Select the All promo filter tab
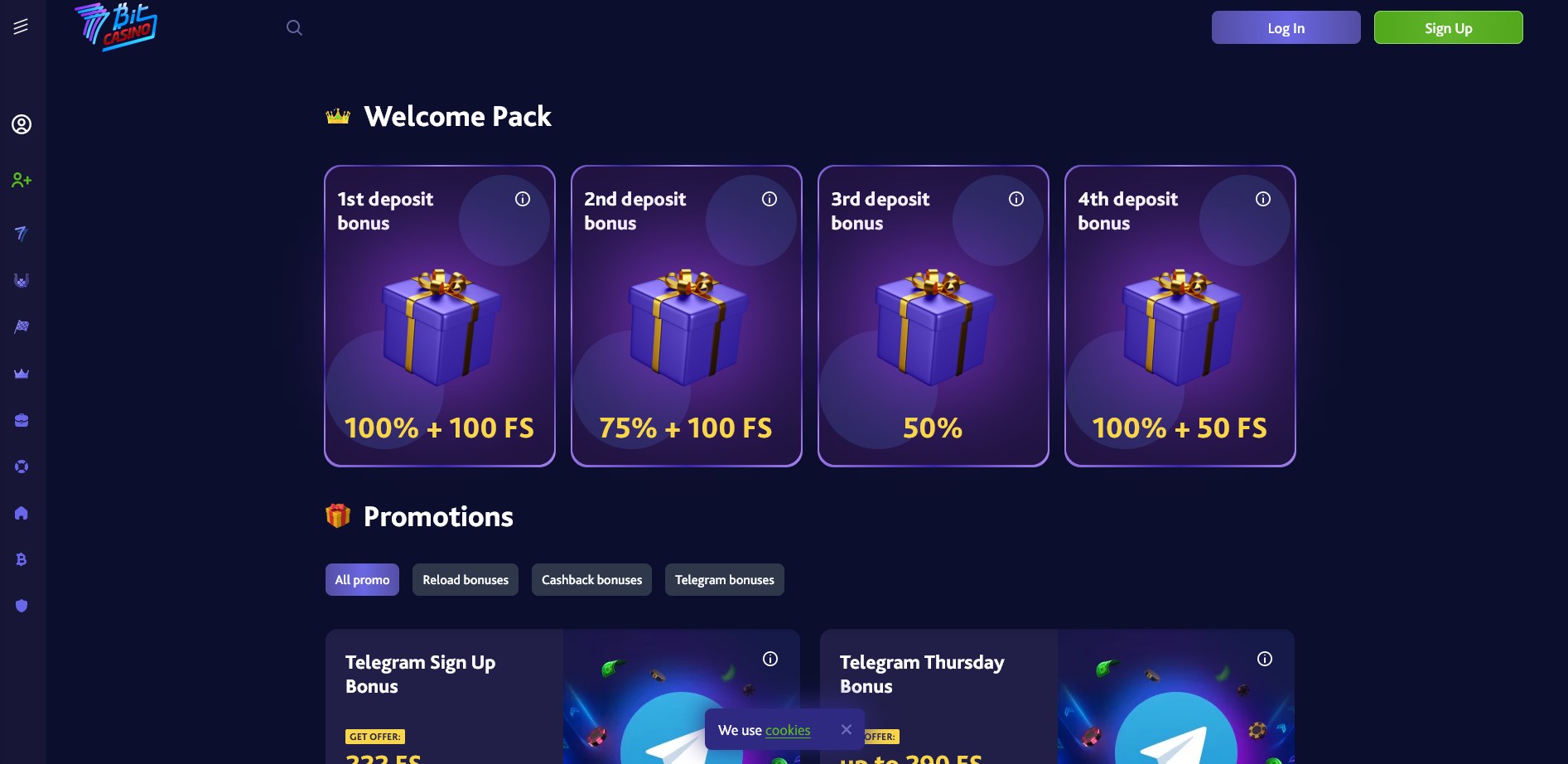Screen dimensions: 1568x764 pos(362,580)
